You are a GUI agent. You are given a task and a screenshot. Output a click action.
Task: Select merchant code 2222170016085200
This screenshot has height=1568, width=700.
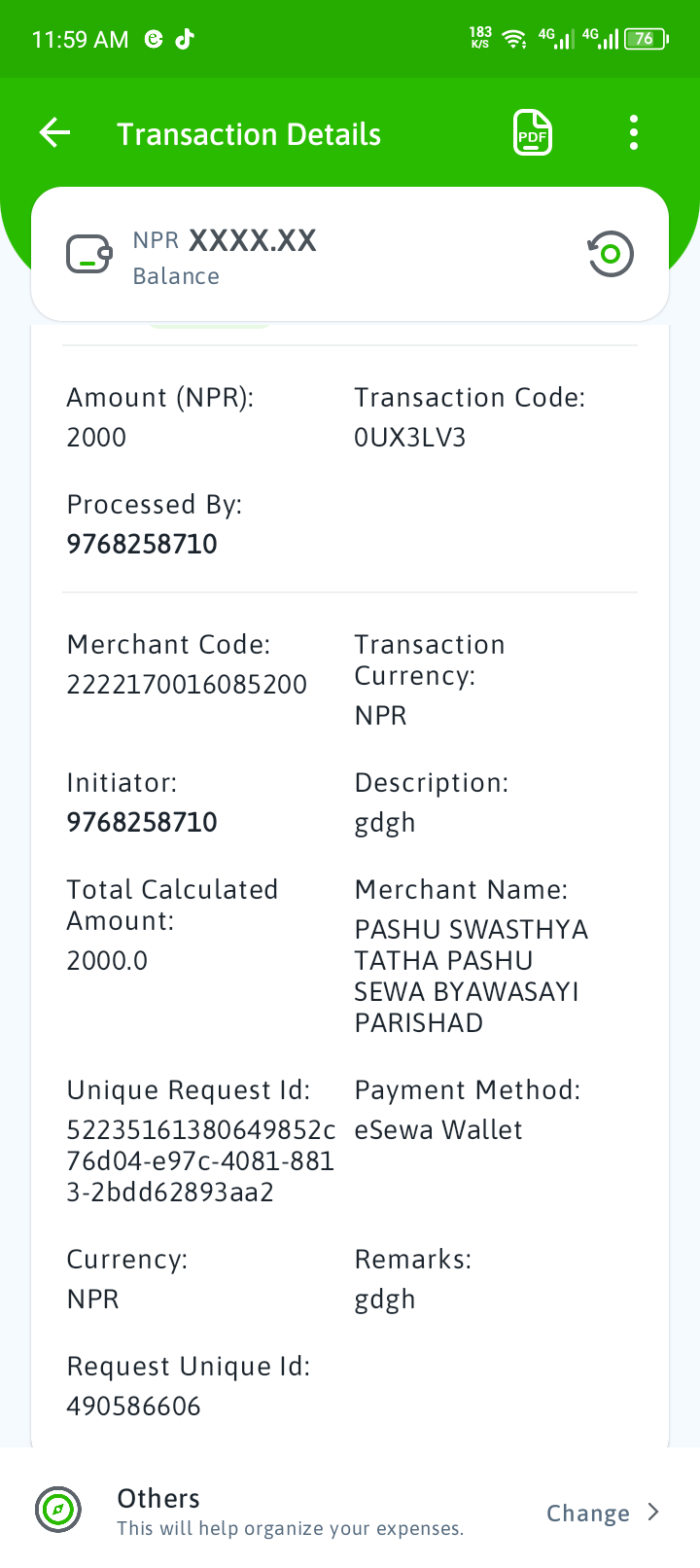tap(187, 685)
